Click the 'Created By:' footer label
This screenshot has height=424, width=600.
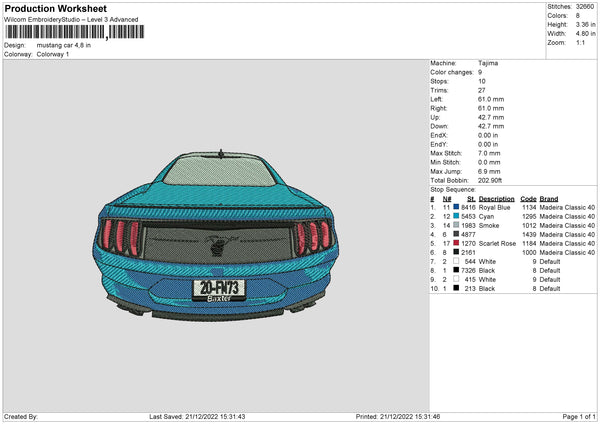21,416
